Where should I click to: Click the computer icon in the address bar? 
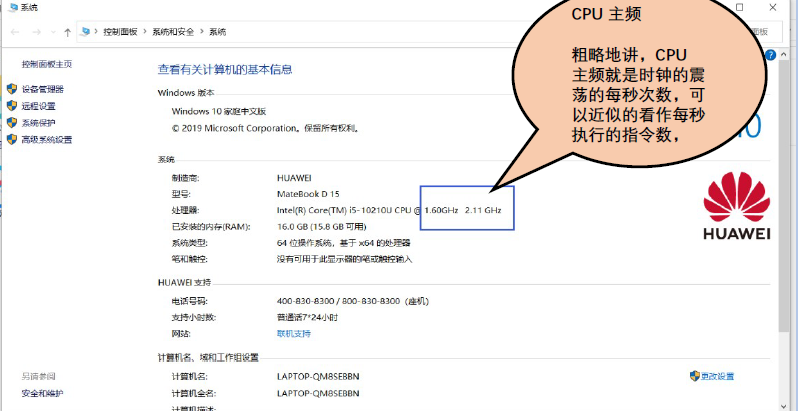click(x=85, y=32)
